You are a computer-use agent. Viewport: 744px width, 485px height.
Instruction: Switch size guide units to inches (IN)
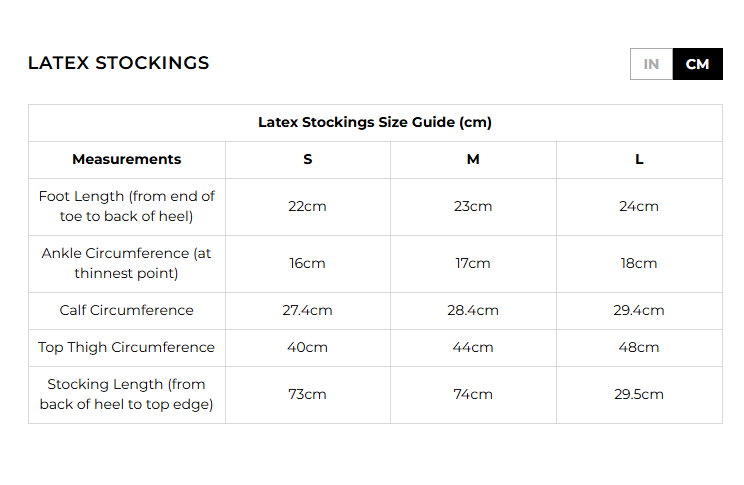651,64
